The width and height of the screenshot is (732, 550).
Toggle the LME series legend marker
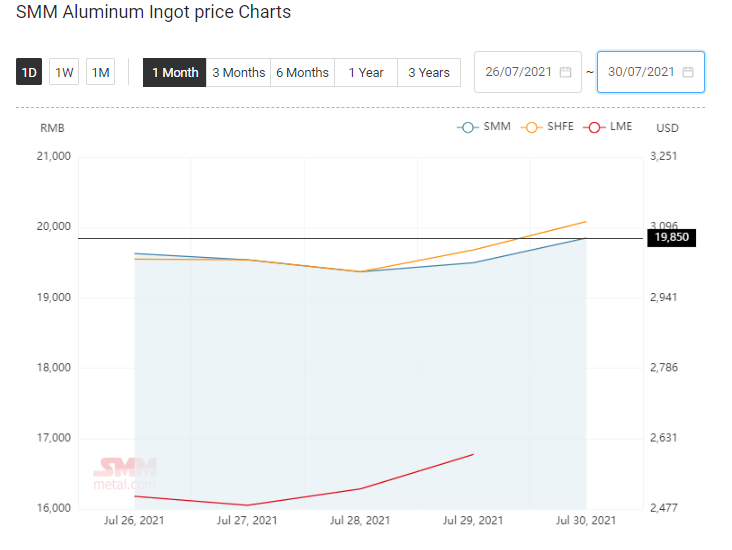tap(594, 127)
